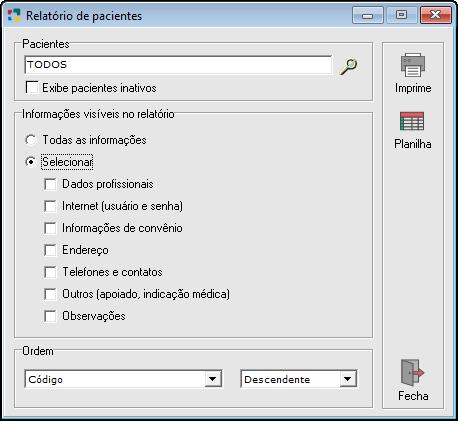
Task: Choose the Selecionar radio option
Action: pyautogui.click(x=31, y=162)
